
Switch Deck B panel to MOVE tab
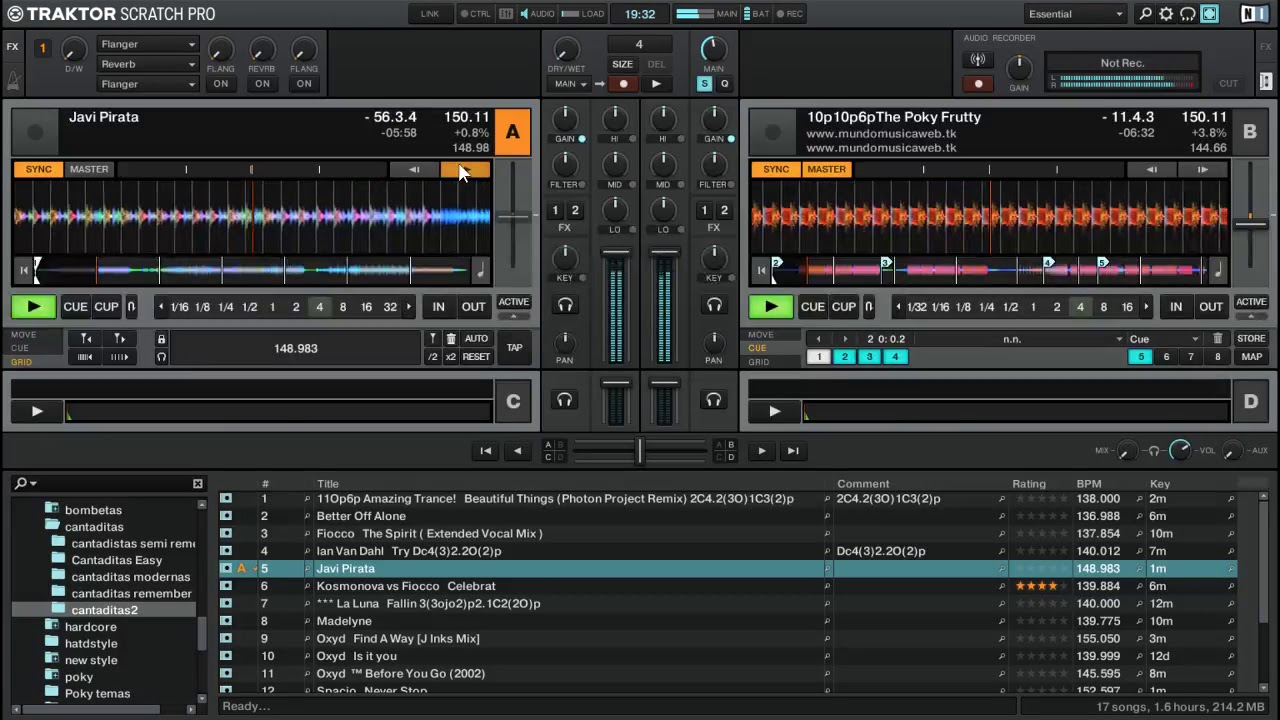[760, 335]
